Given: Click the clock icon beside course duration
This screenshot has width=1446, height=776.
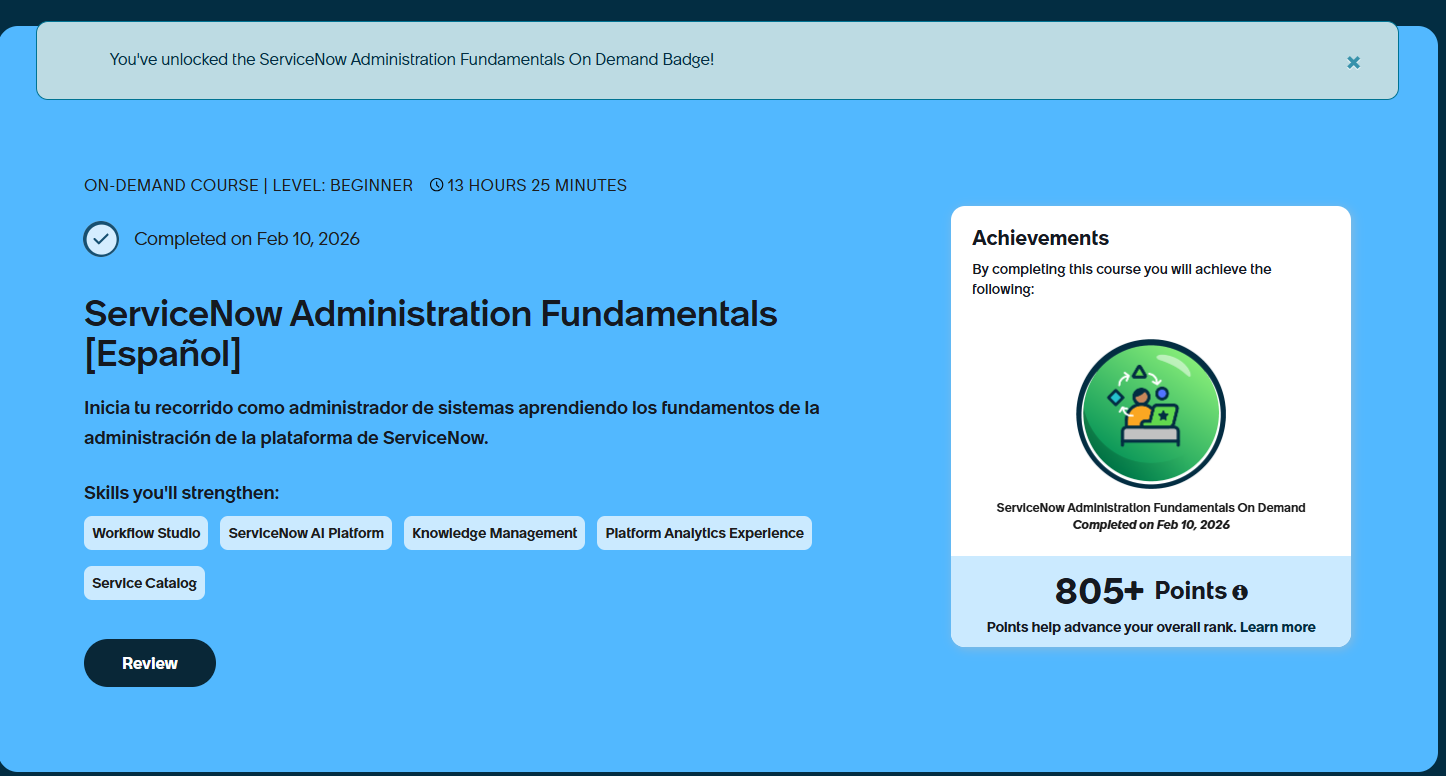Looking at the screenshot, I should [x=436, y=185].
